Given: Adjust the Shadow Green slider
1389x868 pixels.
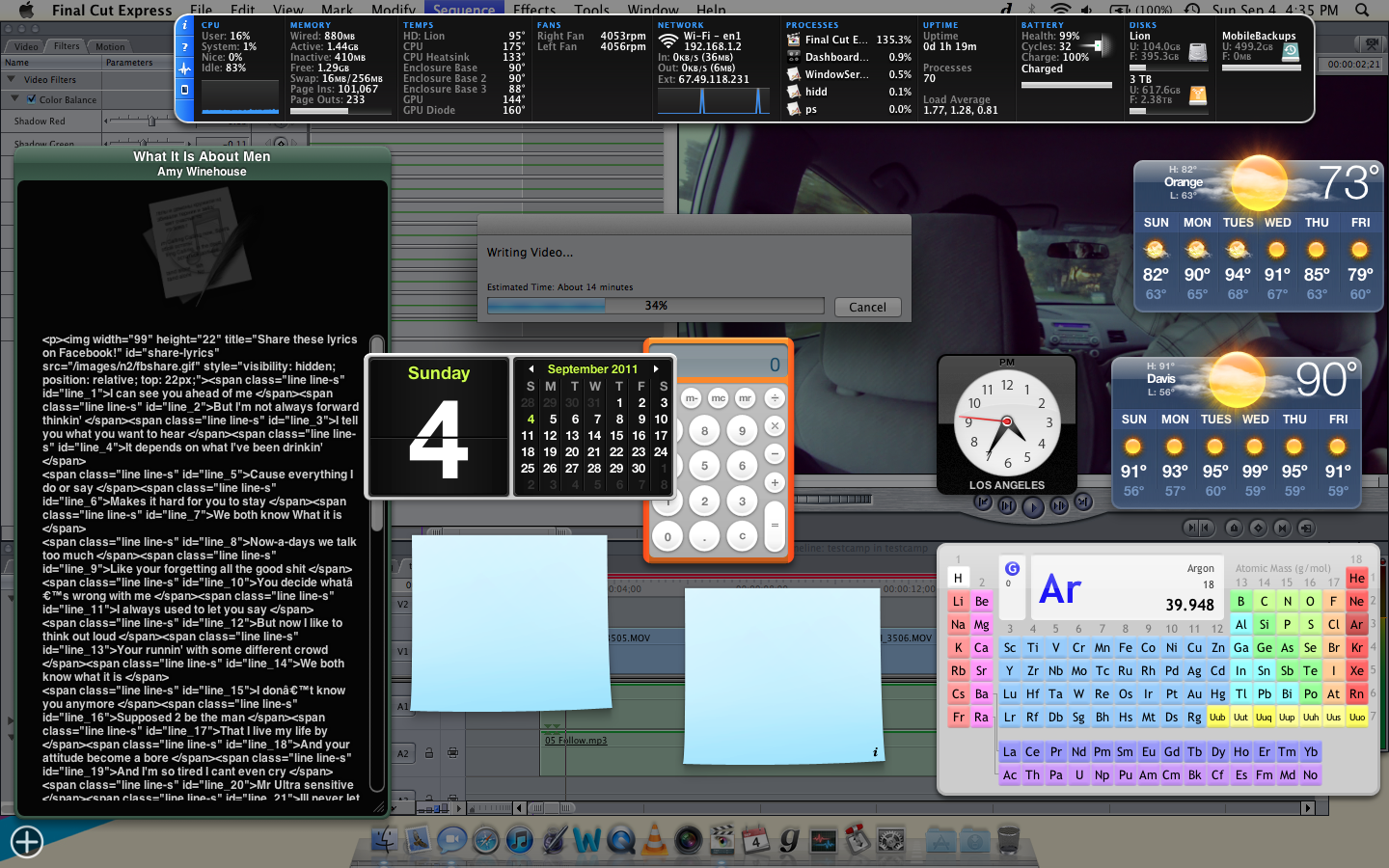Looking at the screenshot, I should pos(145,144).
